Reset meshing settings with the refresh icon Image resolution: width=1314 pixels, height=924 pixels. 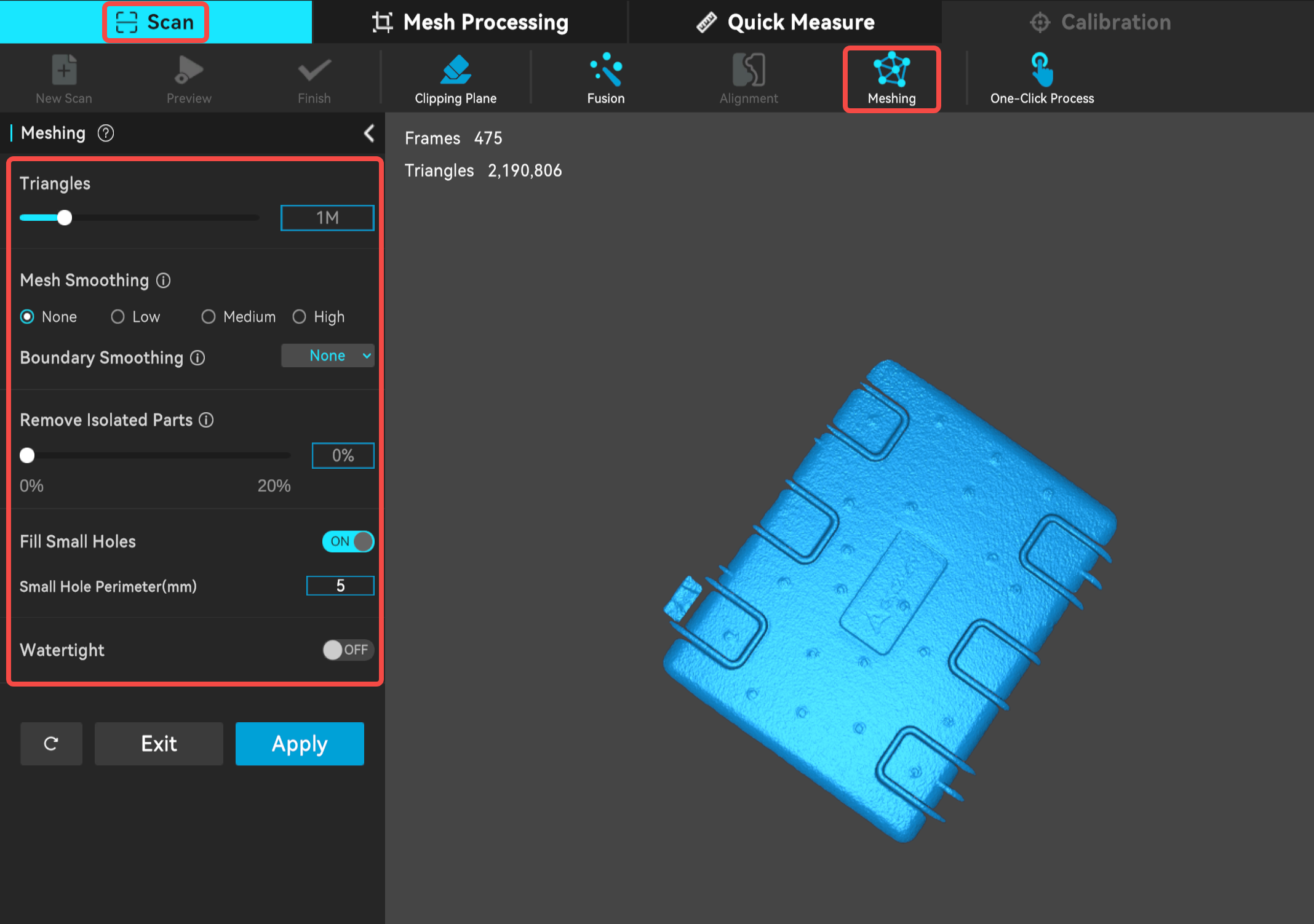51,744
